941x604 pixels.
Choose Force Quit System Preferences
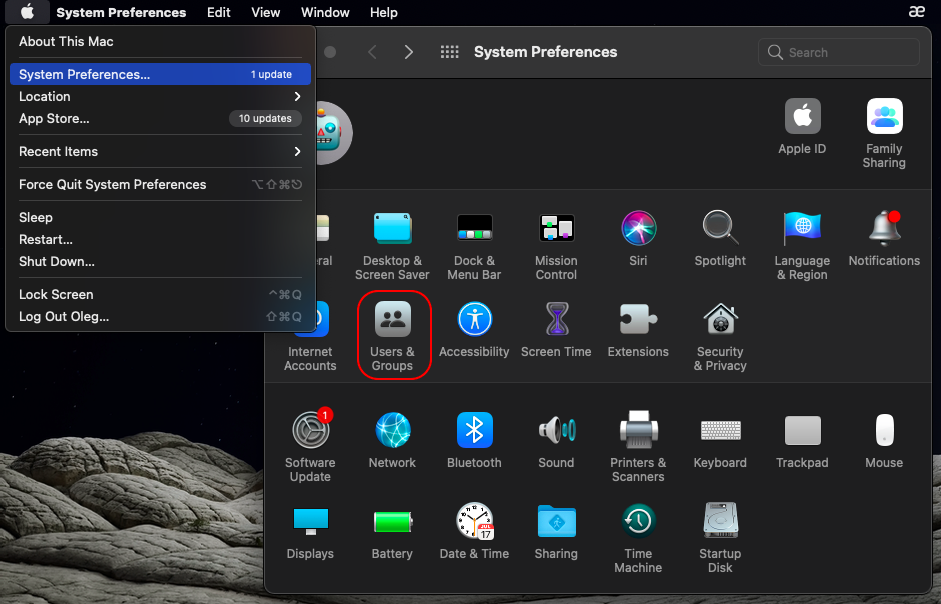click(x=160, y=184)
